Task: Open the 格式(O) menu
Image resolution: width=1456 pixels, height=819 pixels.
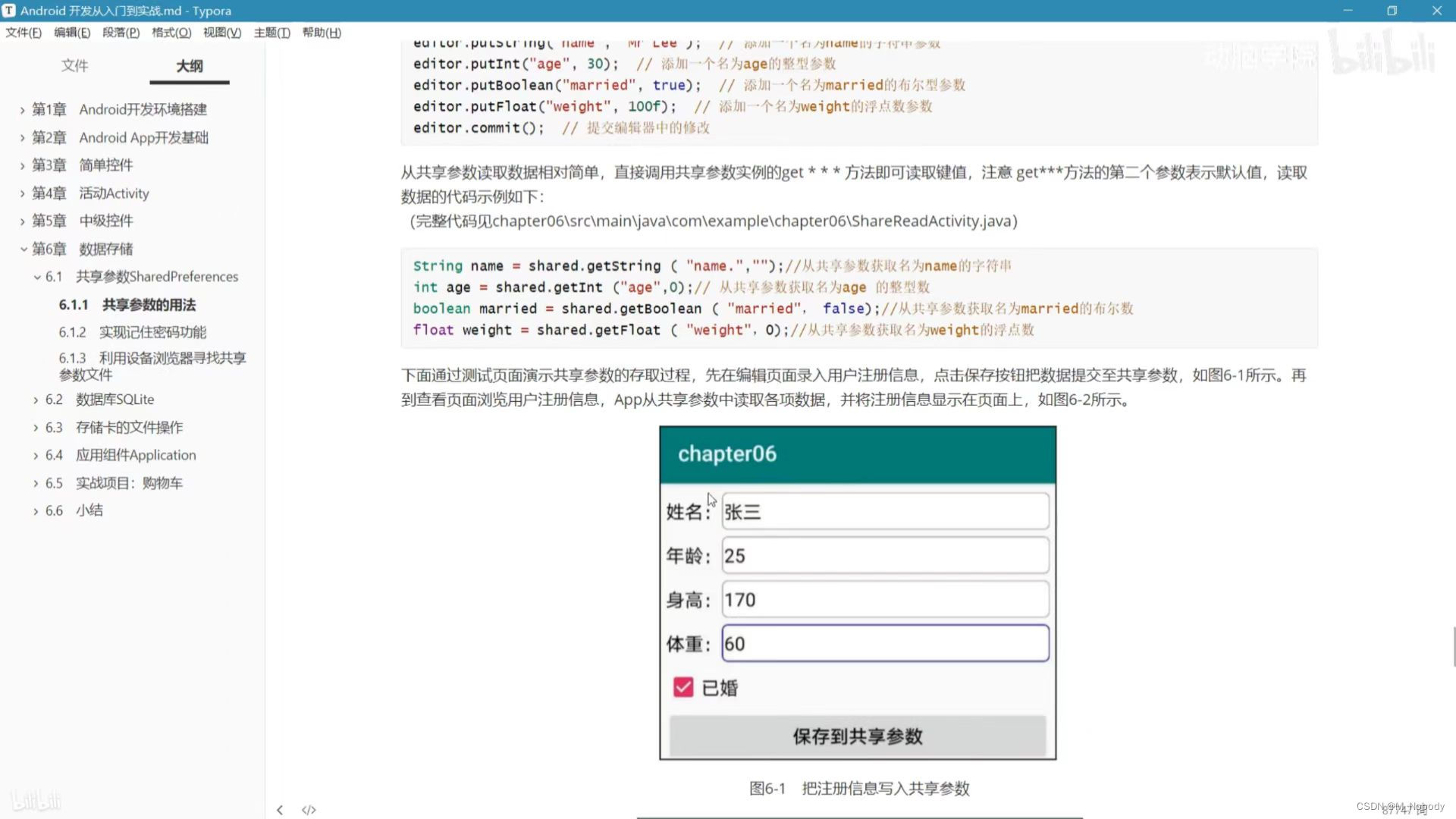Action: pyautogui.click(x=171, y=33)
